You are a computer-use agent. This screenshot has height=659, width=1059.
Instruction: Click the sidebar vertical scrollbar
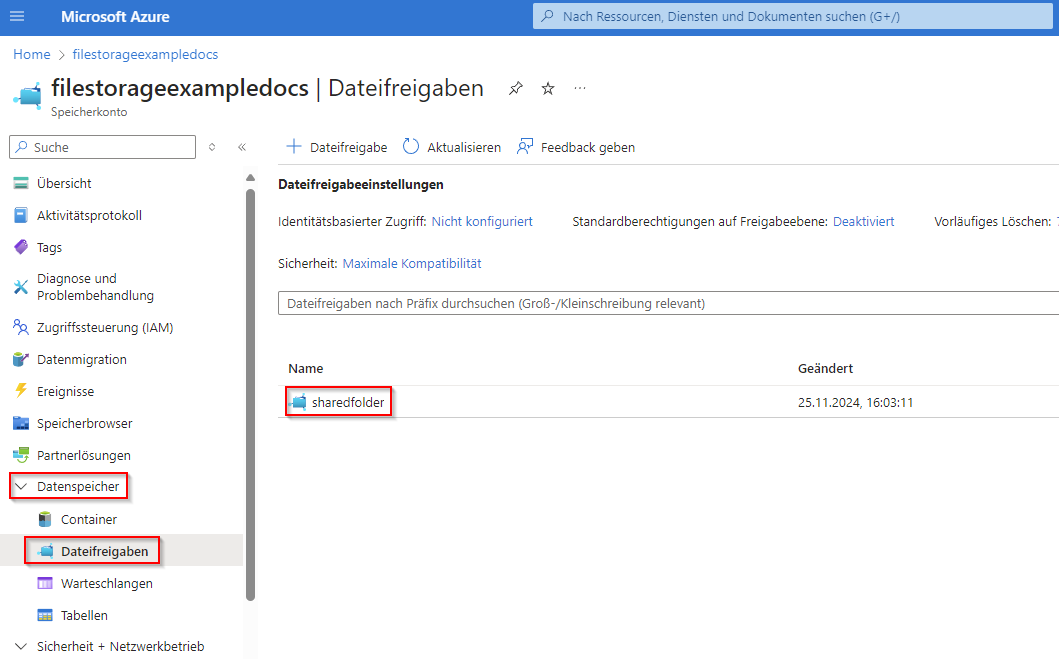[x=250, y=390]
